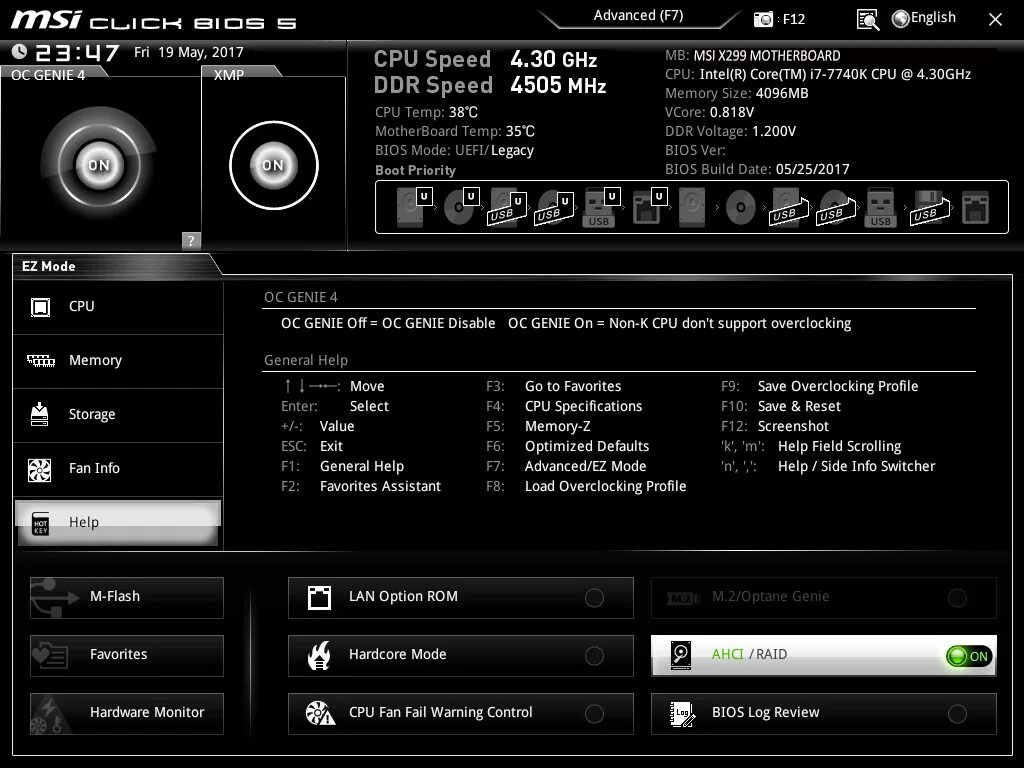This screenshot has height=768, width=1024.
Task: Select the UEFI CD/DVD boot device icon
Action: [x=460, y=206]
